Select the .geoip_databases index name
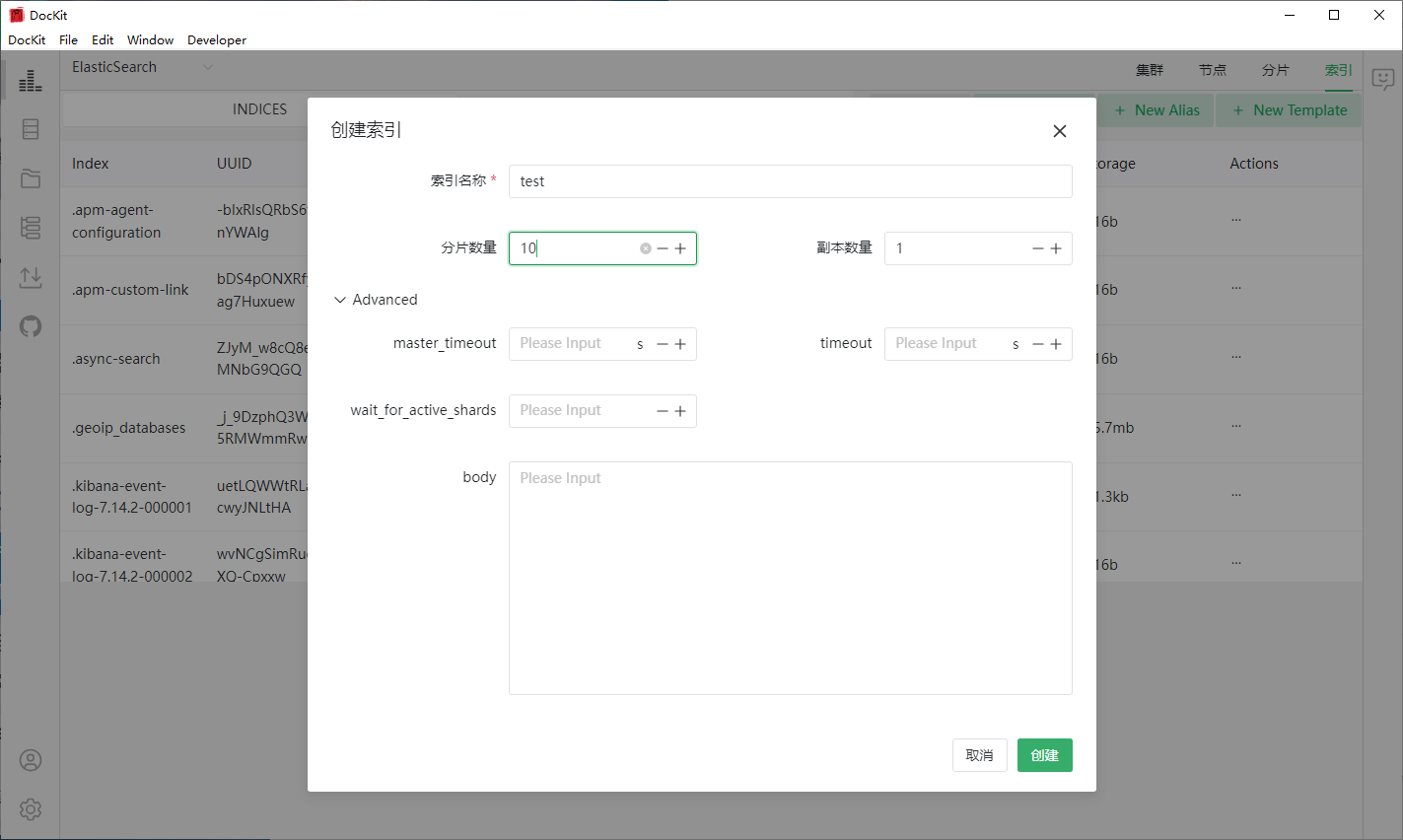Viewport: 1403px width, 840px height. coord(128,428)
